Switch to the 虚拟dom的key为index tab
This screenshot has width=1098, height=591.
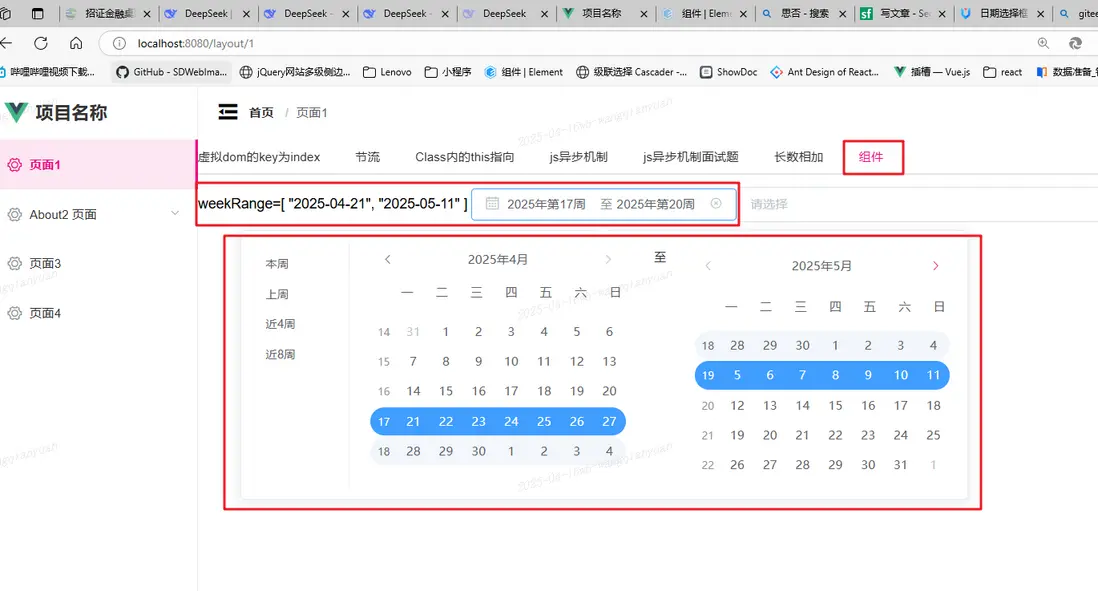tap(259, 157)
